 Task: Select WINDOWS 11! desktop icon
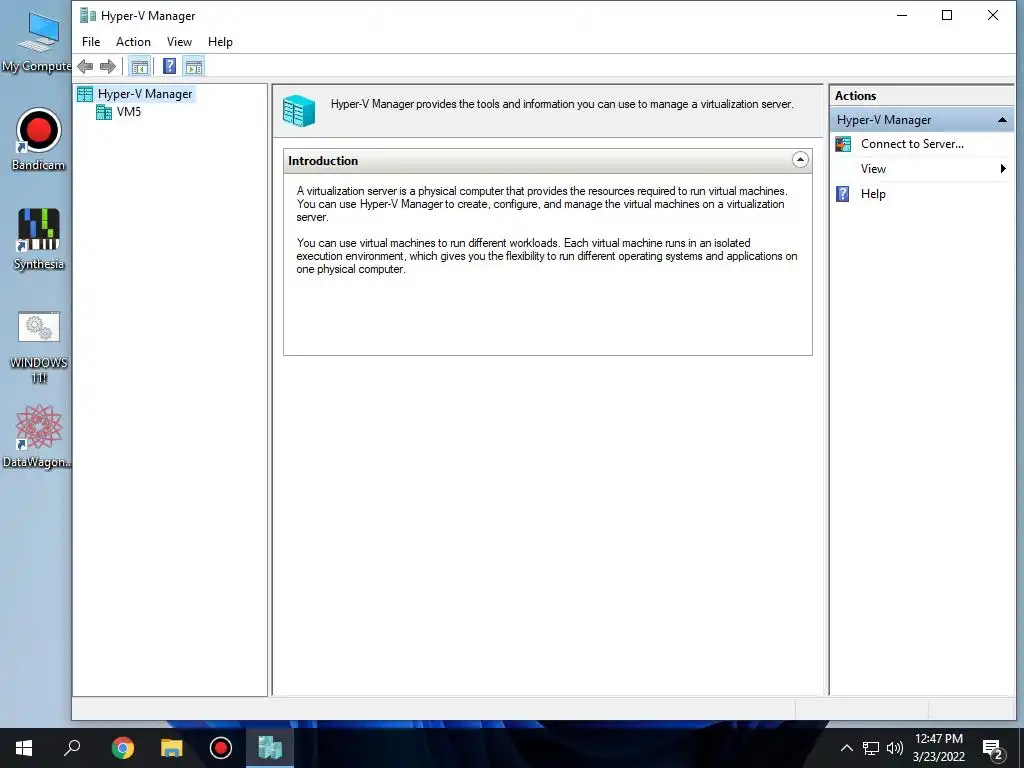(39, 347)
